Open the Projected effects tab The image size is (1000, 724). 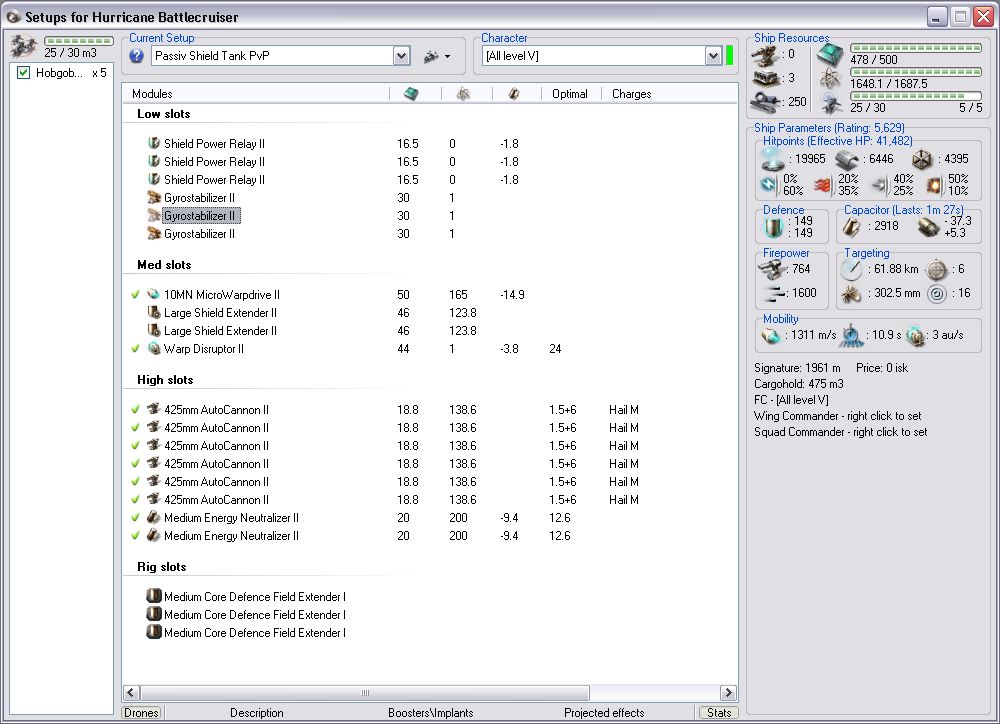click(x=604, y=713)
